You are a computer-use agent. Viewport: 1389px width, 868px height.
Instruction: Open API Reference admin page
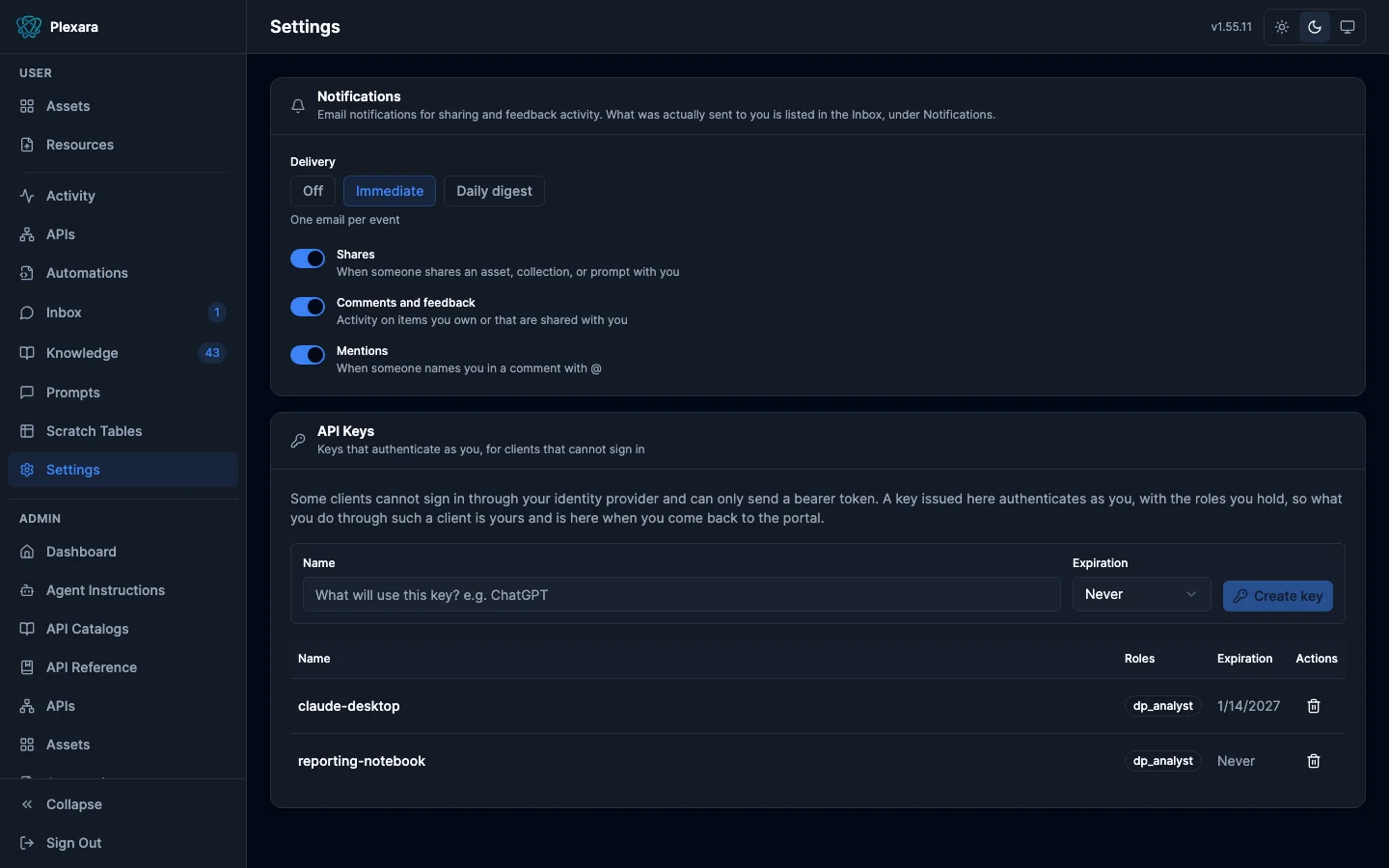[x=123, y=667]
